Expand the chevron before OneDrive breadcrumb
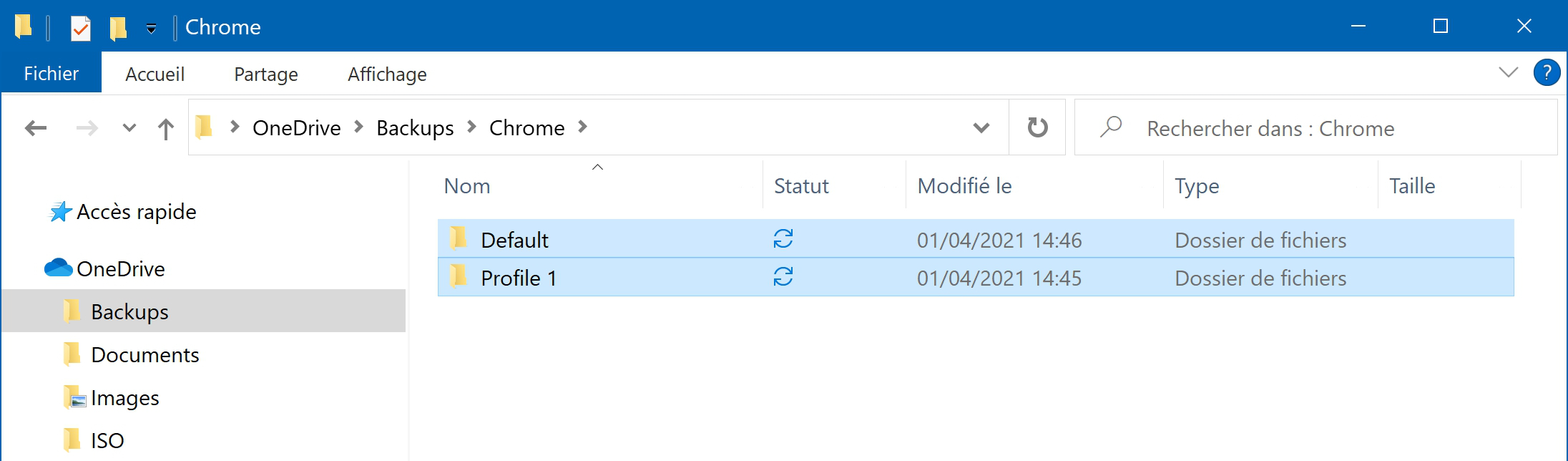This screenshot has width=1568, height=461. (x=234, y=127)
